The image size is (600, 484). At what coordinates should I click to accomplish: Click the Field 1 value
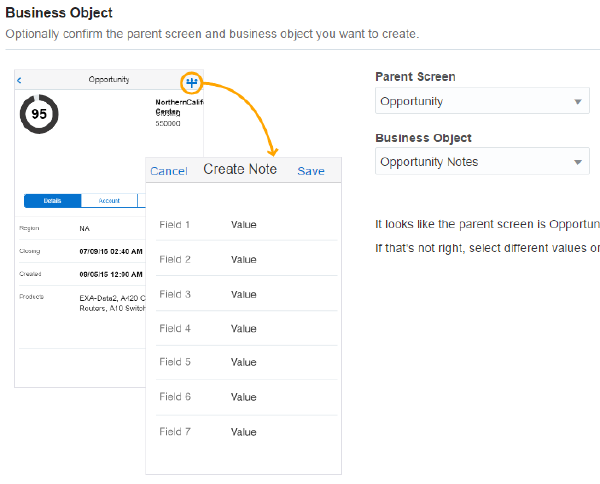pos(244,225)
